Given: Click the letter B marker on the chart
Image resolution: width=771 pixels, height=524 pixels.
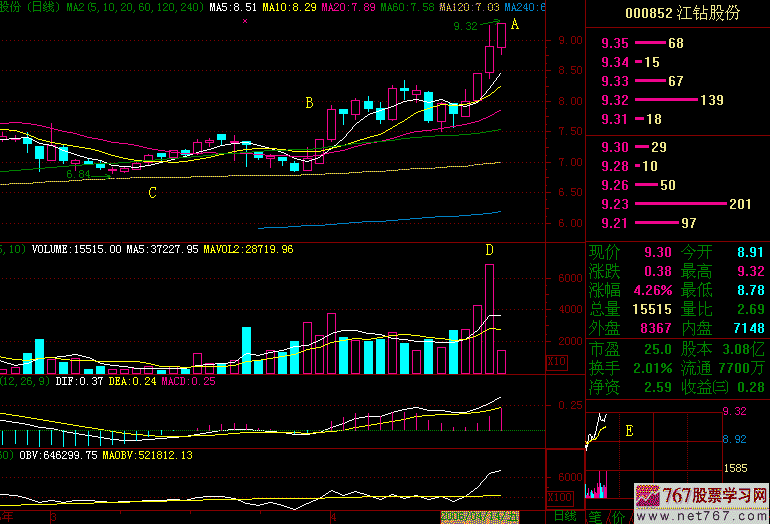Looking at the screenshot, I should click(x=309, y=102).
